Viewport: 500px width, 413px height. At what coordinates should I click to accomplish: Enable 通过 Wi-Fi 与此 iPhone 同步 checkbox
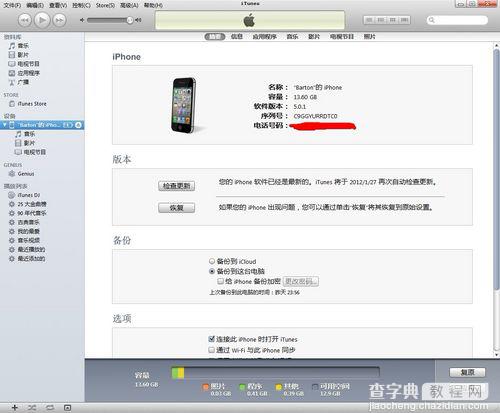[211, 350]
